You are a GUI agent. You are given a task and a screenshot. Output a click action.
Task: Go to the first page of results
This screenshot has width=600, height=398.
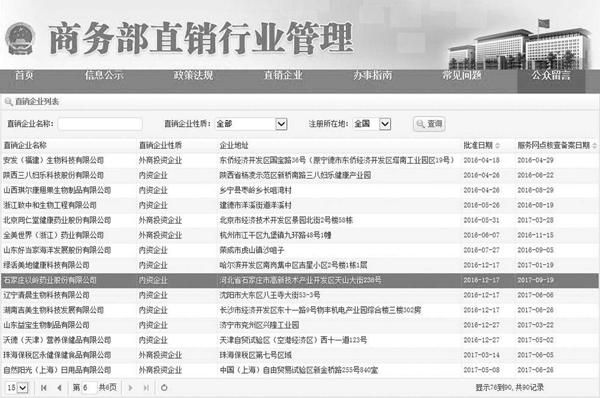tap(44, 388)
